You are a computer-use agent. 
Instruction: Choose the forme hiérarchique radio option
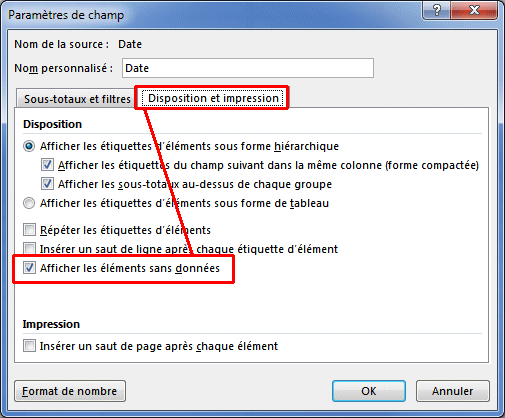(29, 146)
